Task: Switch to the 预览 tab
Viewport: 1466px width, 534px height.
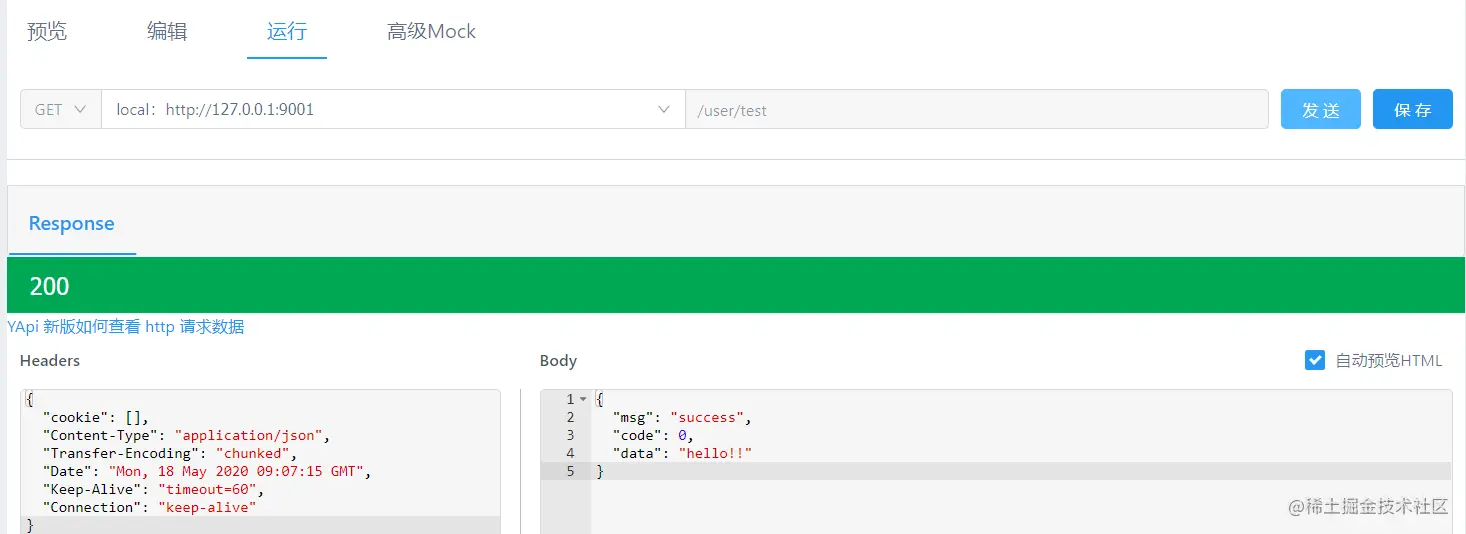Action: pos(47,31)
